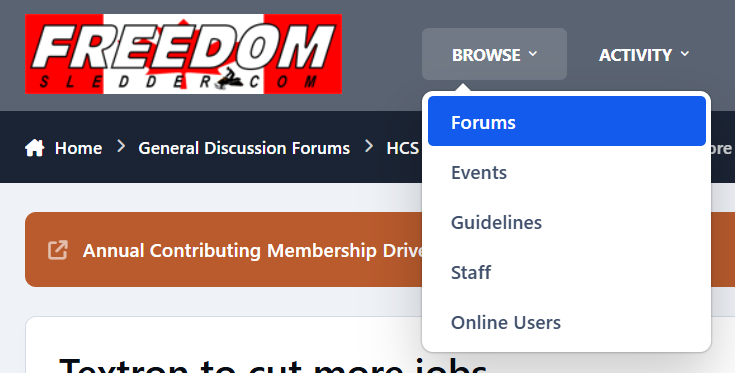This screenshot has height=373, width=735.
Task: Click the Home house icon in breadcrumb
Action: (35, 148)
